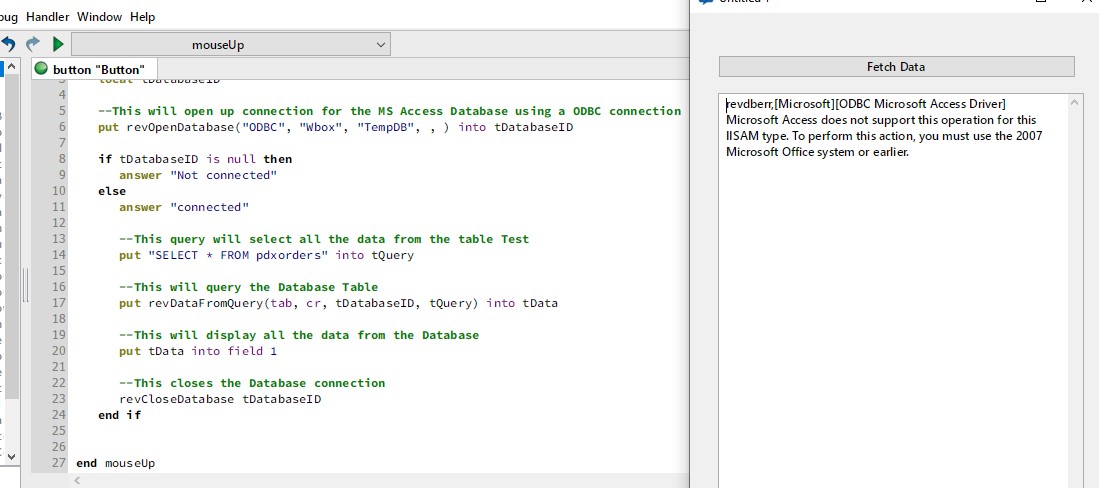
Task: Click the Fetch Data button
Action: (x=896, y=67)
